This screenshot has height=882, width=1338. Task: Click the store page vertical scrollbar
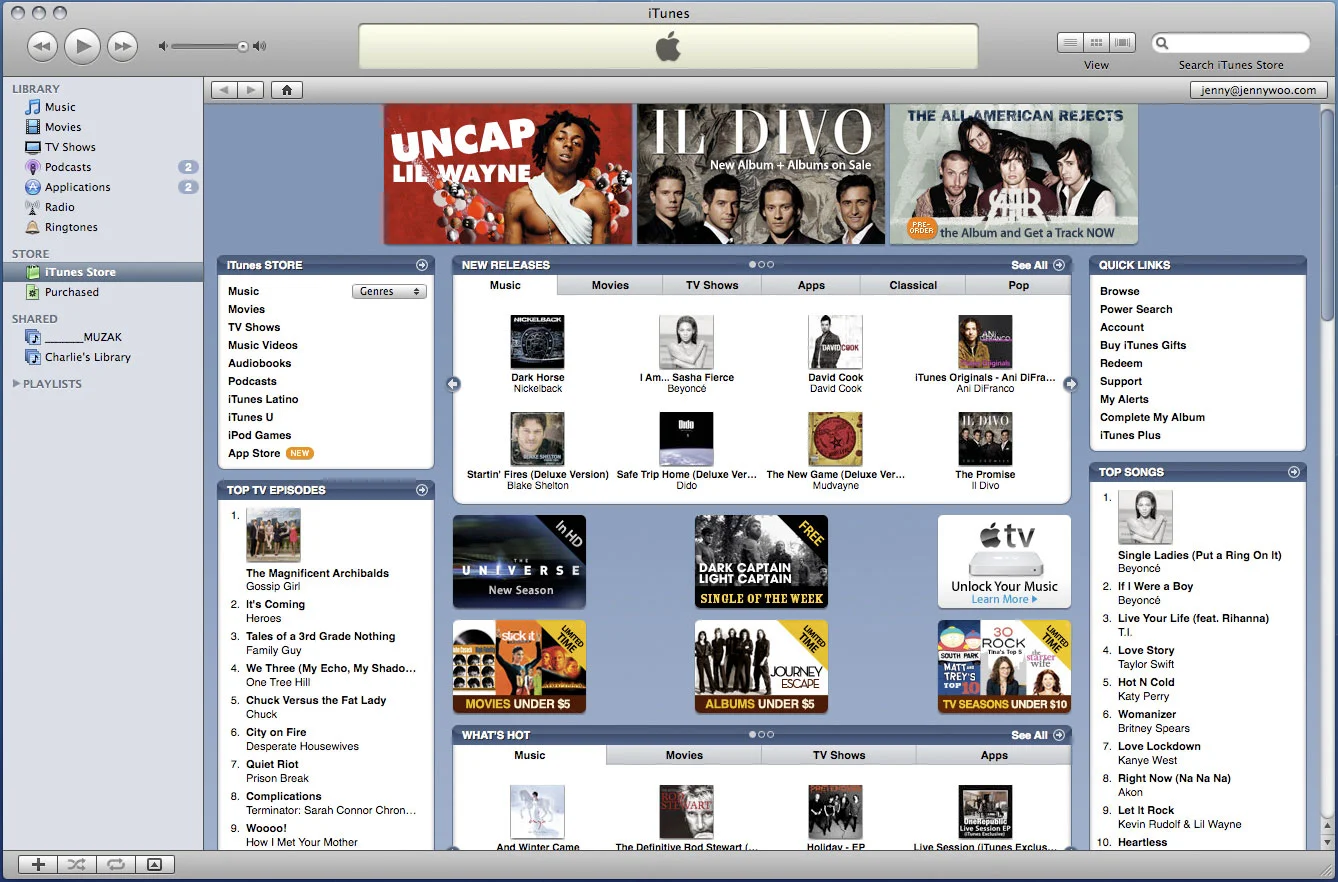(1327, 216)
